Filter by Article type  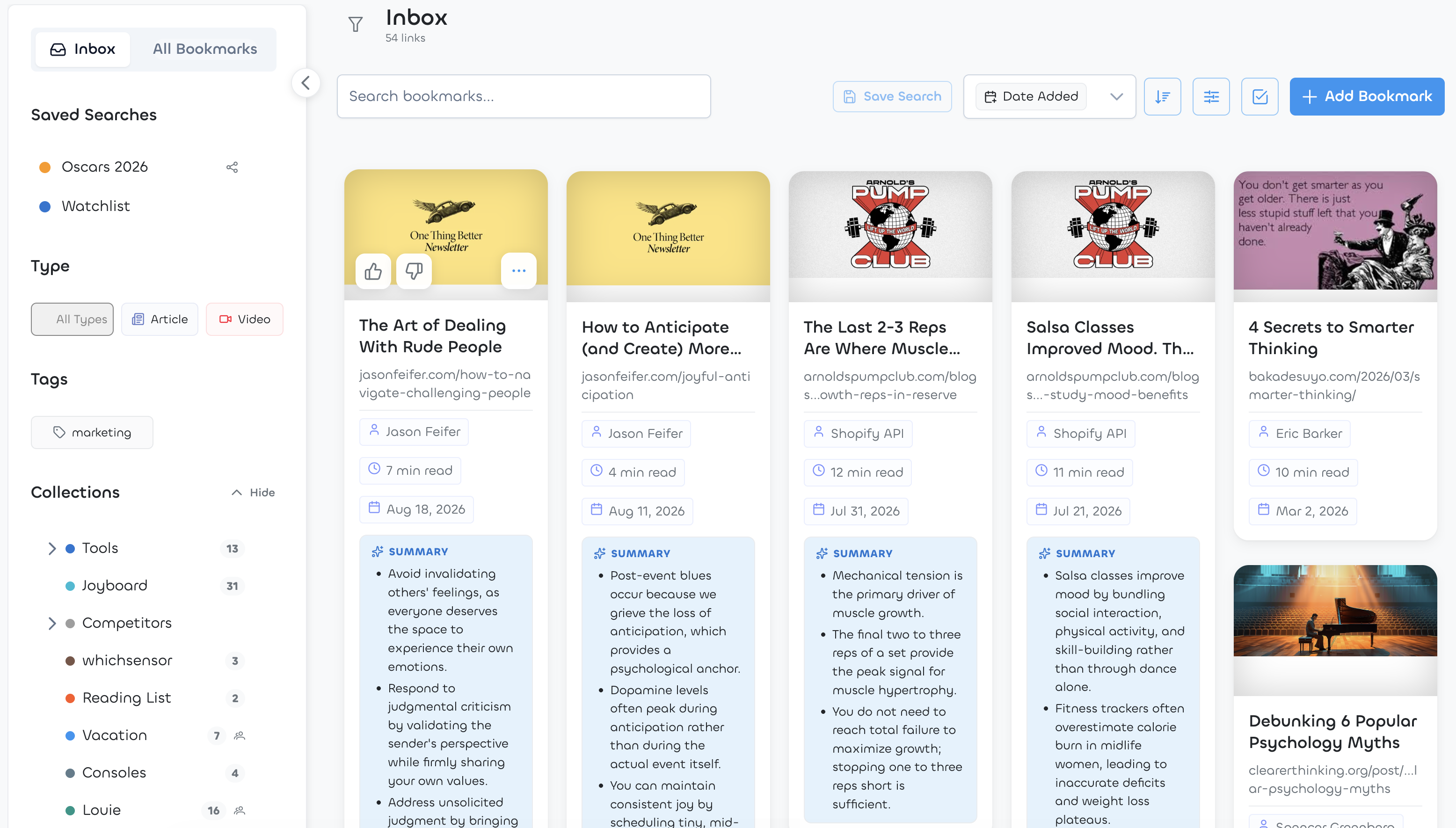click(160, 319)
